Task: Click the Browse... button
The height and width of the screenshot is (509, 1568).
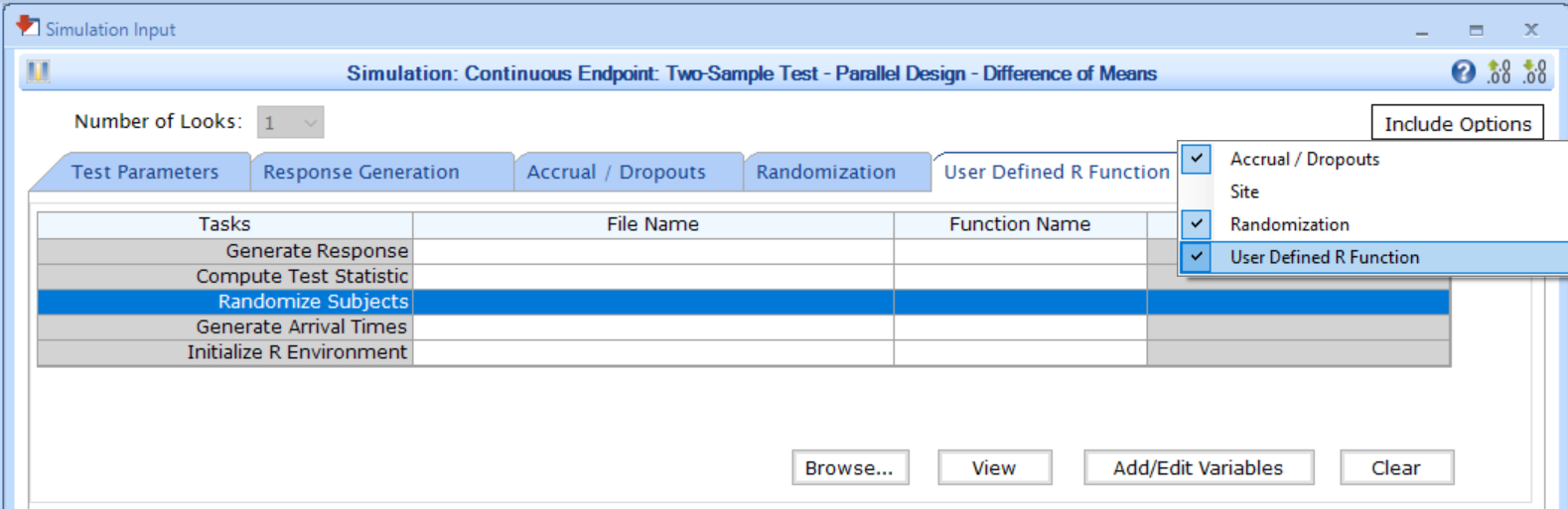Action: (849, 467)
